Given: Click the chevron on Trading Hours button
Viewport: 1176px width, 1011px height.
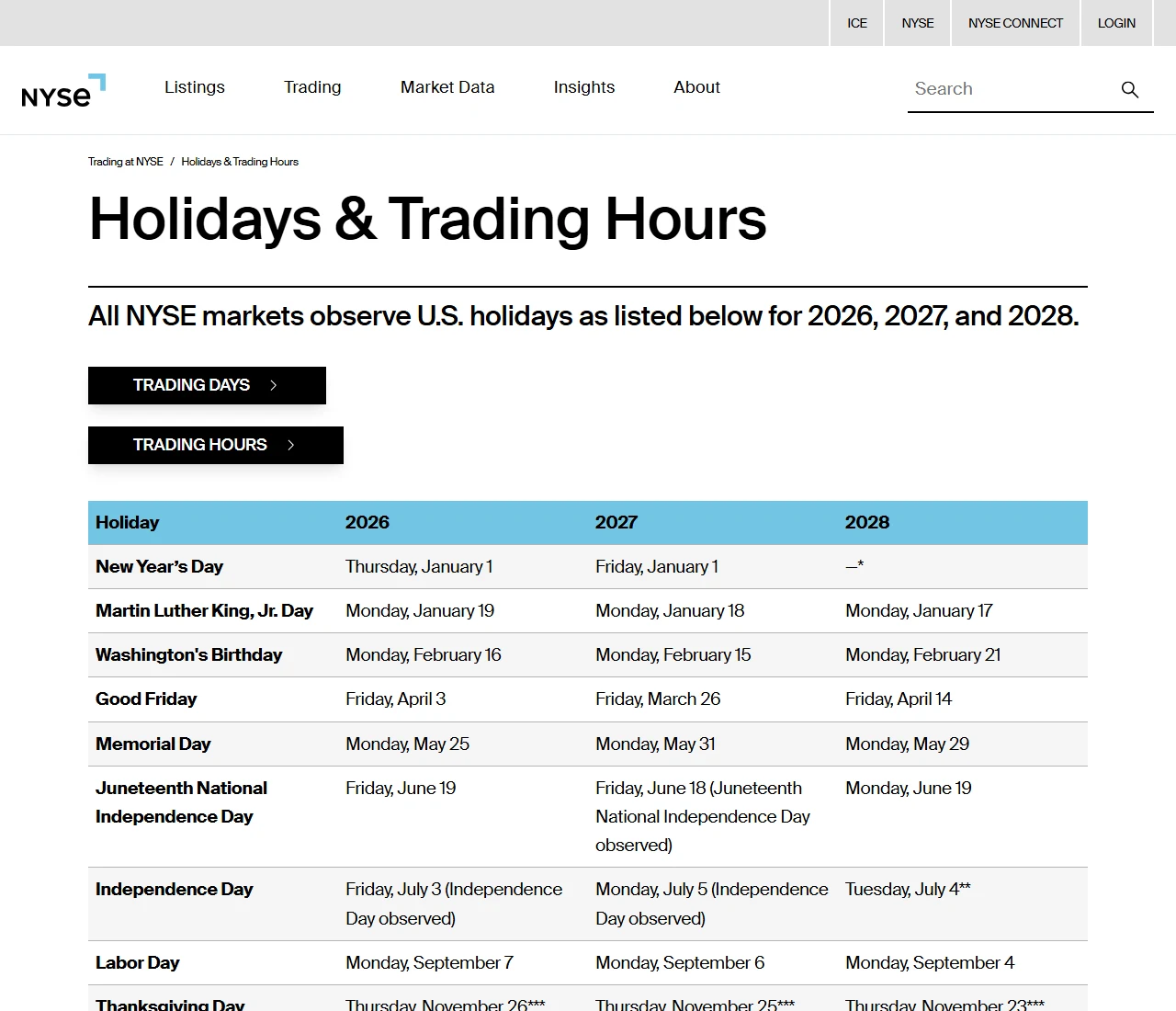Looking at the screenshot, I should [290, 445].
